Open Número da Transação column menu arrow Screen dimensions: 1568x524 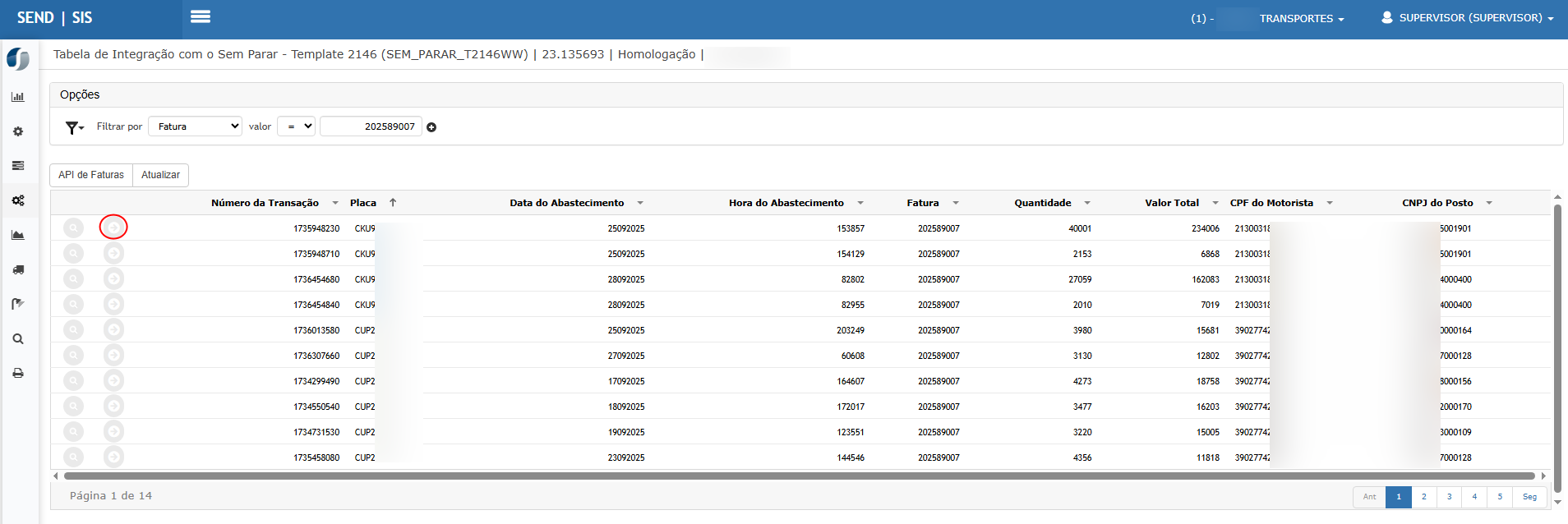coord(335,203)
